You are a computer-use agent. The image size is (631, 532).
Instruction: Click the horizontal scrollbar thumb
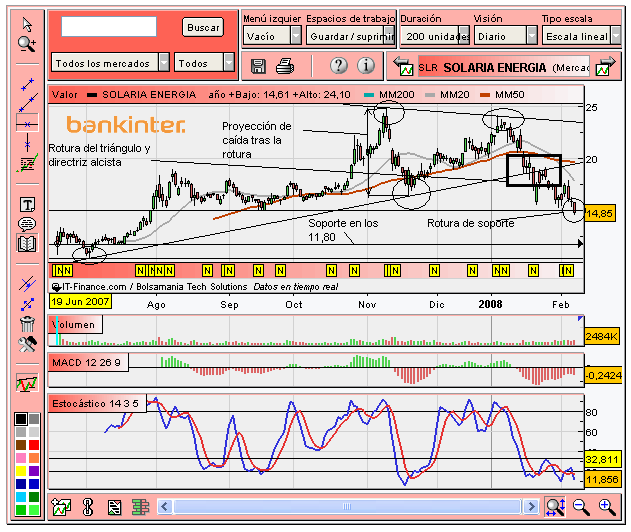point(347,506)
